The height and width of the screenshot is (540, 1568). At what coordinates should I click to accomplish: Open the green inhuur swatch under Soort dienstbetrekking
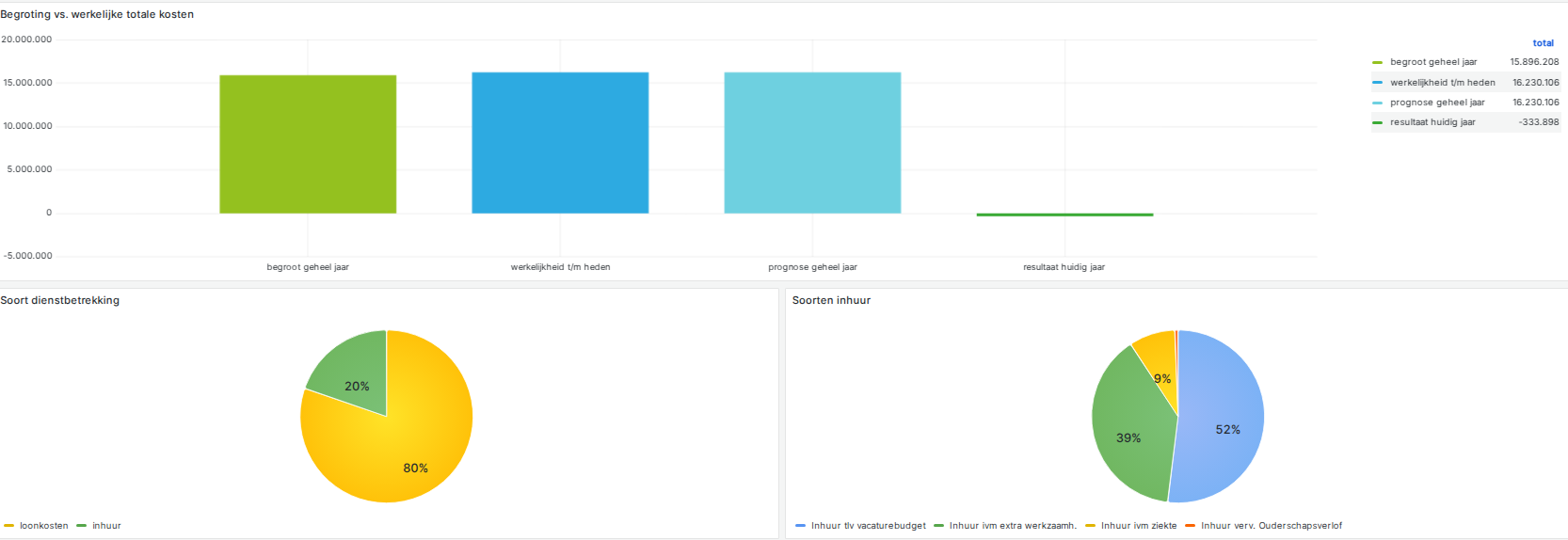tap(81, 526)
